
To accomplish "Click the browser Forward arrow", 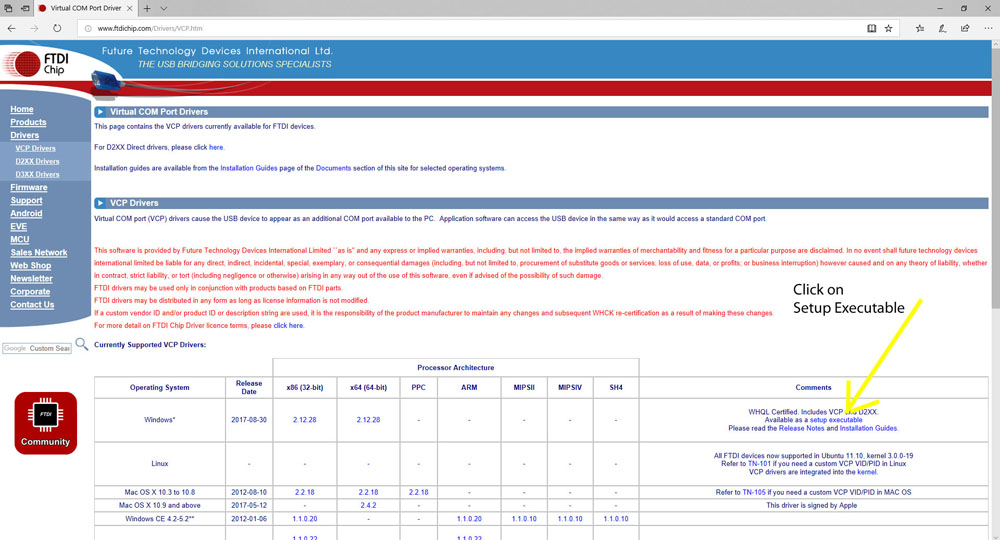I will point(34,28).
